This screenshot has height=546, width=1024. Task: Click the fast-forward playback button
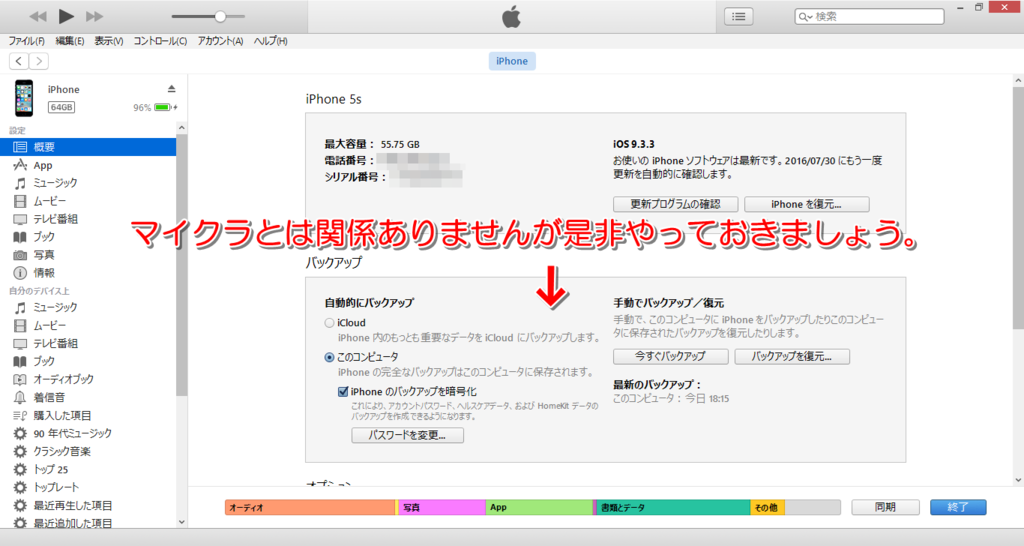point(95,16)
